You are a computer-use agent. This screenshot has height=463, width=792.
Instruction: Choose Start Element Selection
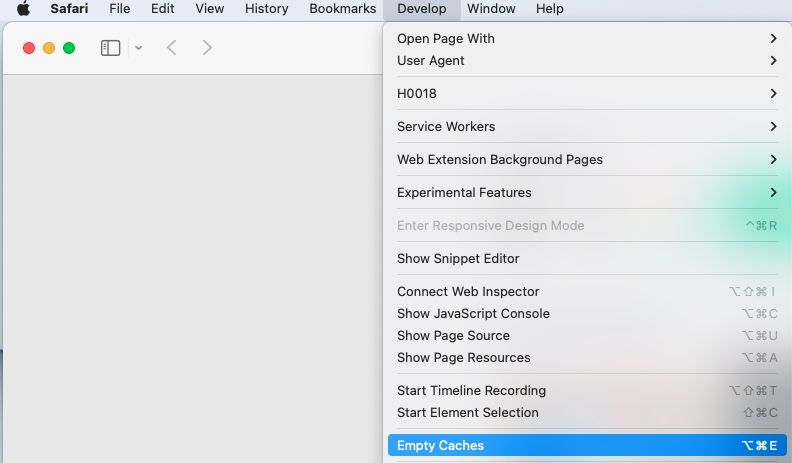click(x=587, y=413)
